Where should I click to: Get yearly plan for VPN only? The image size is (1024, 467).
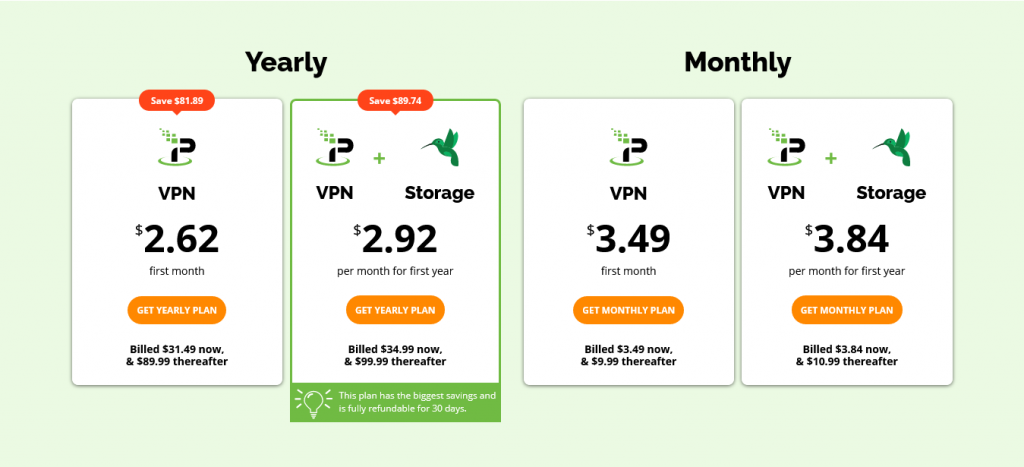pos(176,310)
